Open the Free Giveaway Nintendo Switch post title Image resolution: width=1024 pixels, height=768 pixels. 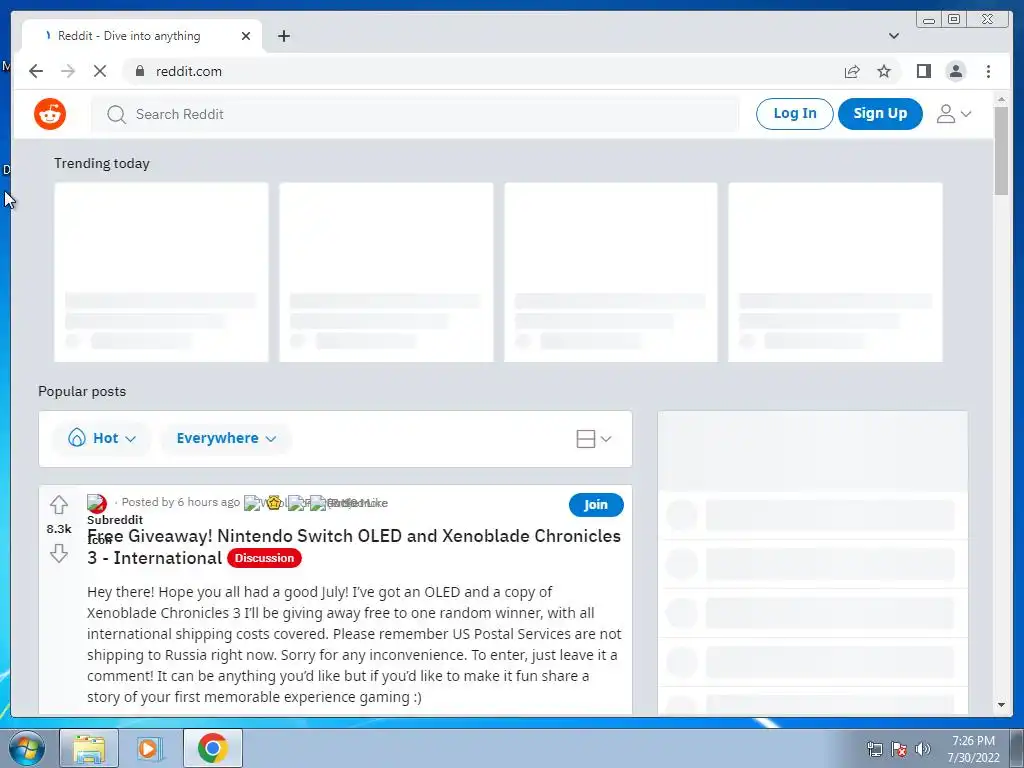pyautogui.click(x=354, y=547)
